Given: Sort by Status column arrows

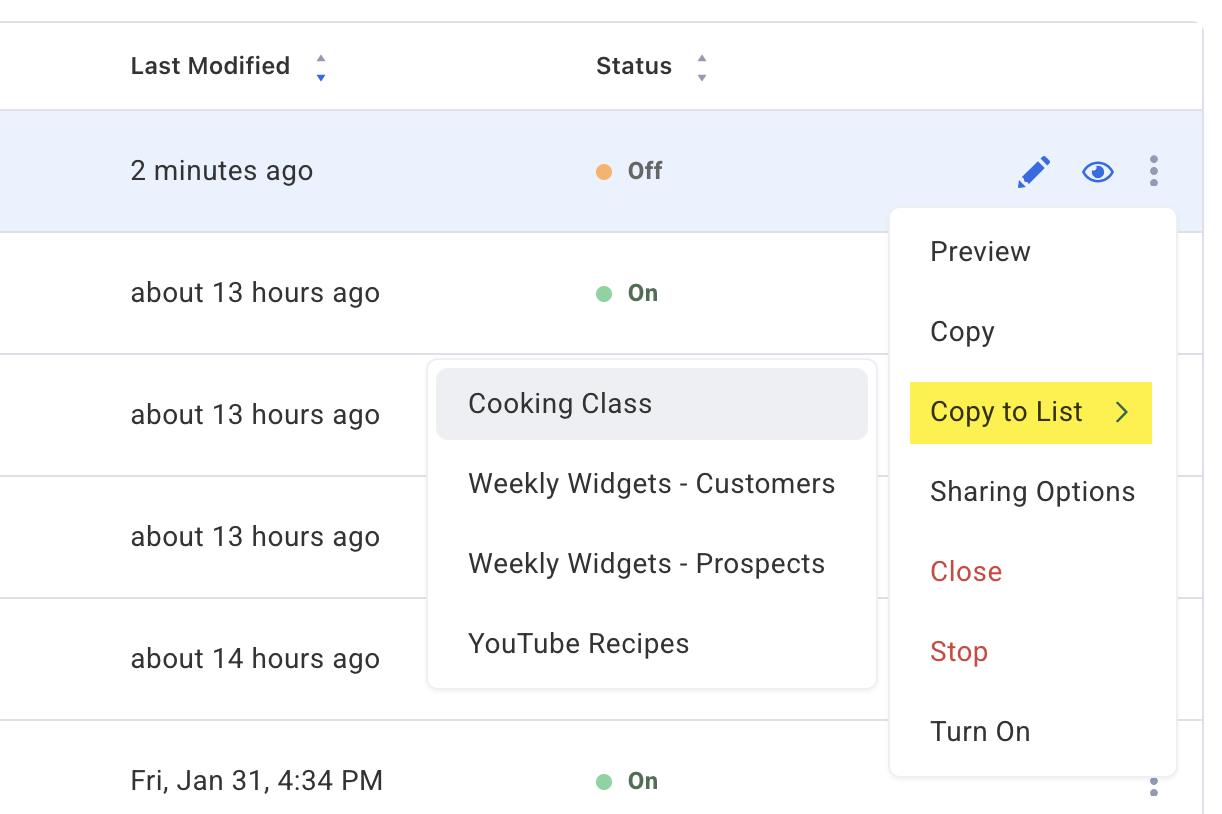Looking at the screenshot, I should point(702,67).
